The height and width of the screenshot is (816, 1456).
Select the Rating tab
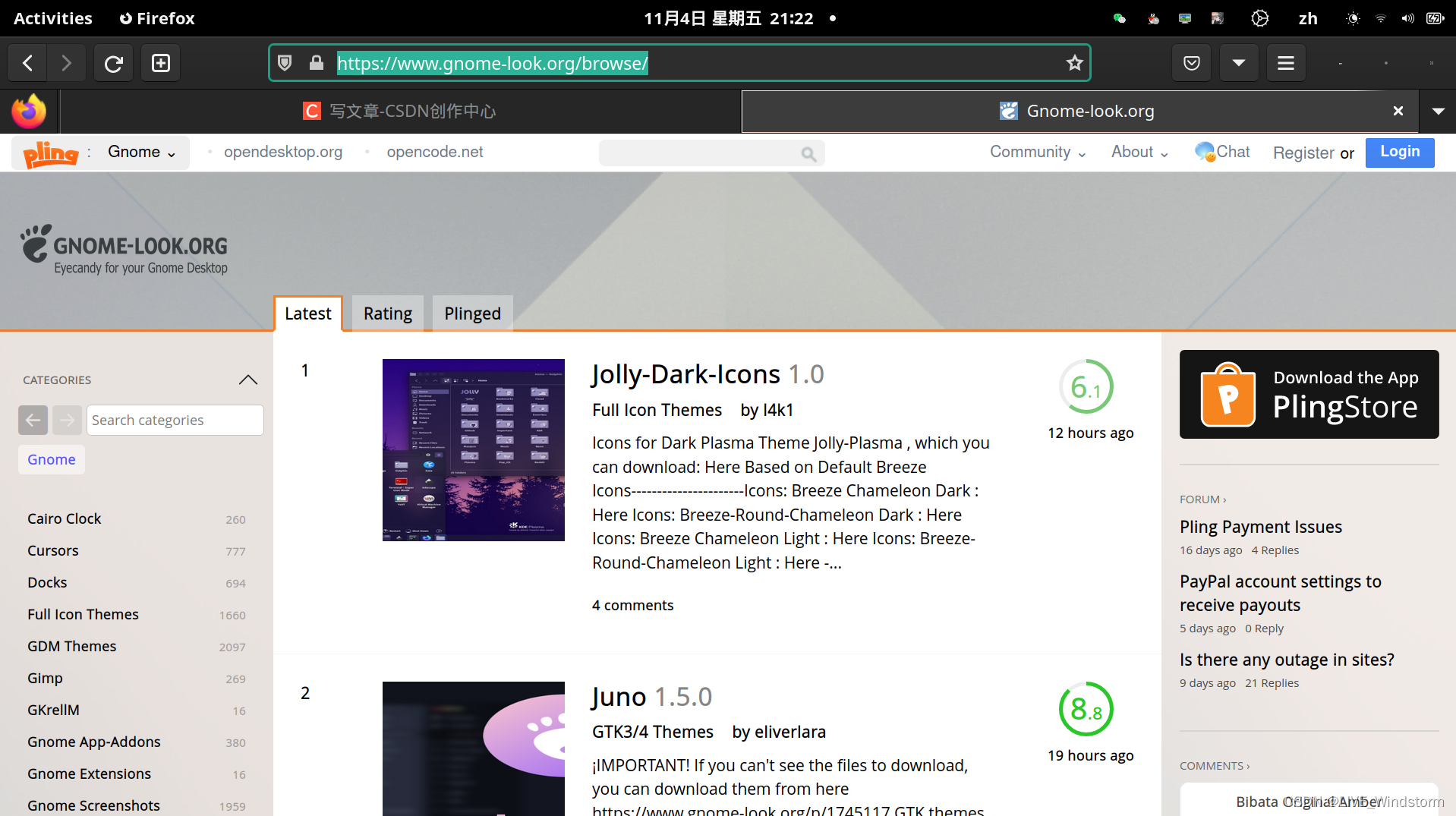pyautogui.click(x=387, y=313)
